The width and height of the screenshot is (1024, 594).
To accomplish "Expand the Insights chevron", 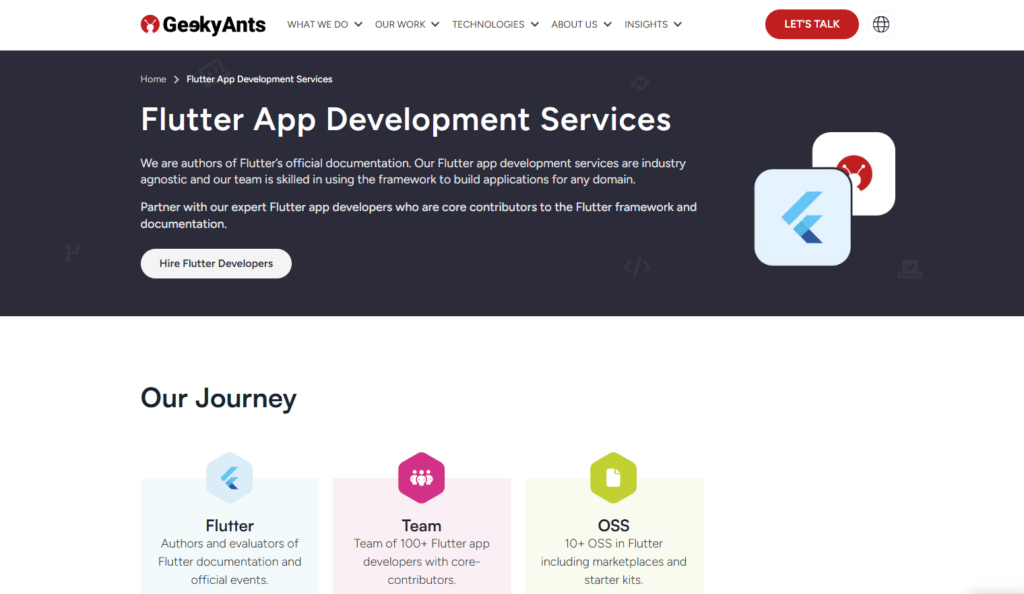I will pos(678,25).
